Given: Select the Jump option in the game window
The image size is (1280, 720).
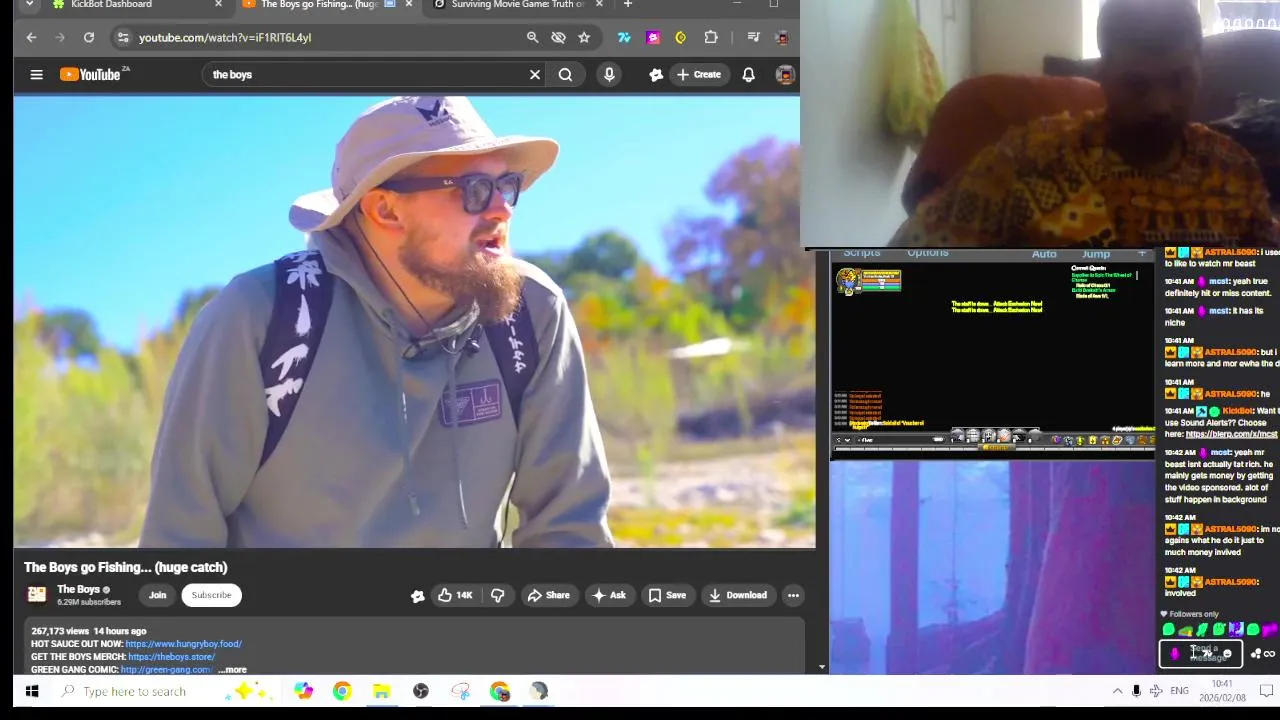Looking at the screenshot, I should pyautogui.click(x=1096, y=254).
